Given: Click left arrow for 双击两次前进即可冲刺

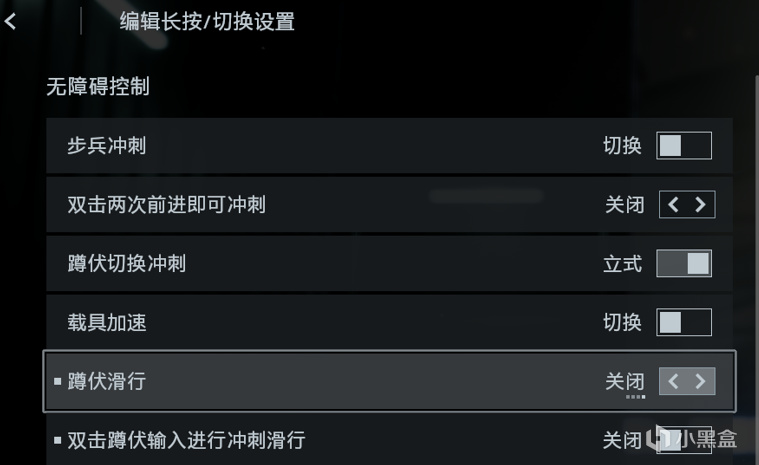Looking at the screenshot, I should pyautogui.click(x=674, y=205).
